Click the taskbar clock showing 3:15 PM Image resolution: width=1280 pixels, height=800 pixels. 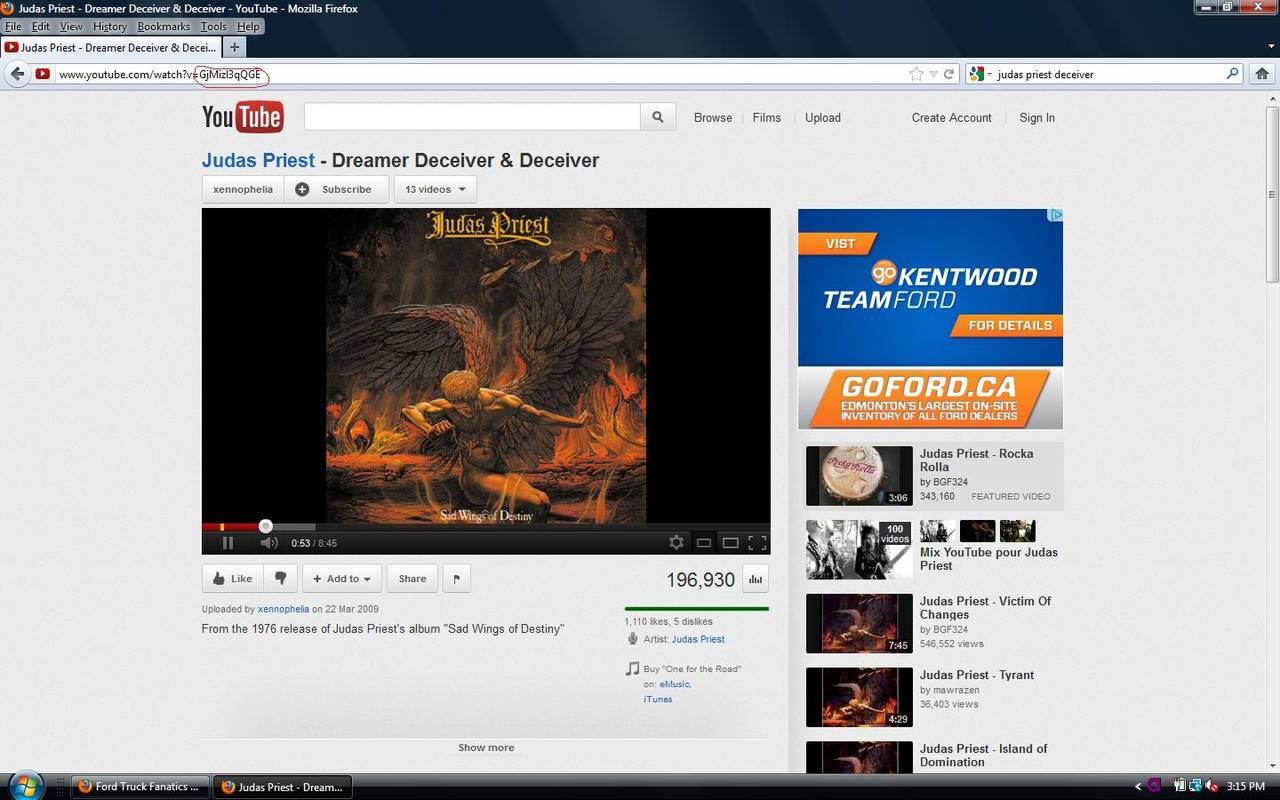coord(1246,787)
